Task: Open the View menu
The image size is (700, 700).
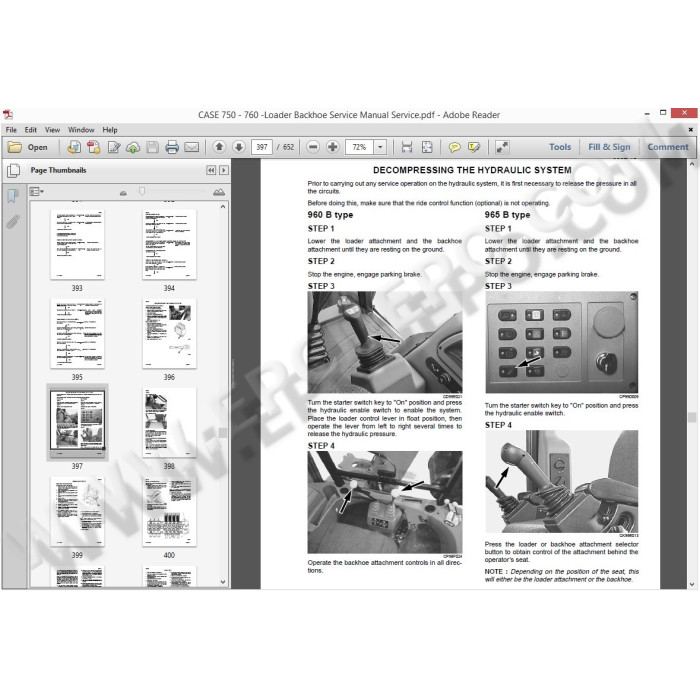Action: coord(52,130)
